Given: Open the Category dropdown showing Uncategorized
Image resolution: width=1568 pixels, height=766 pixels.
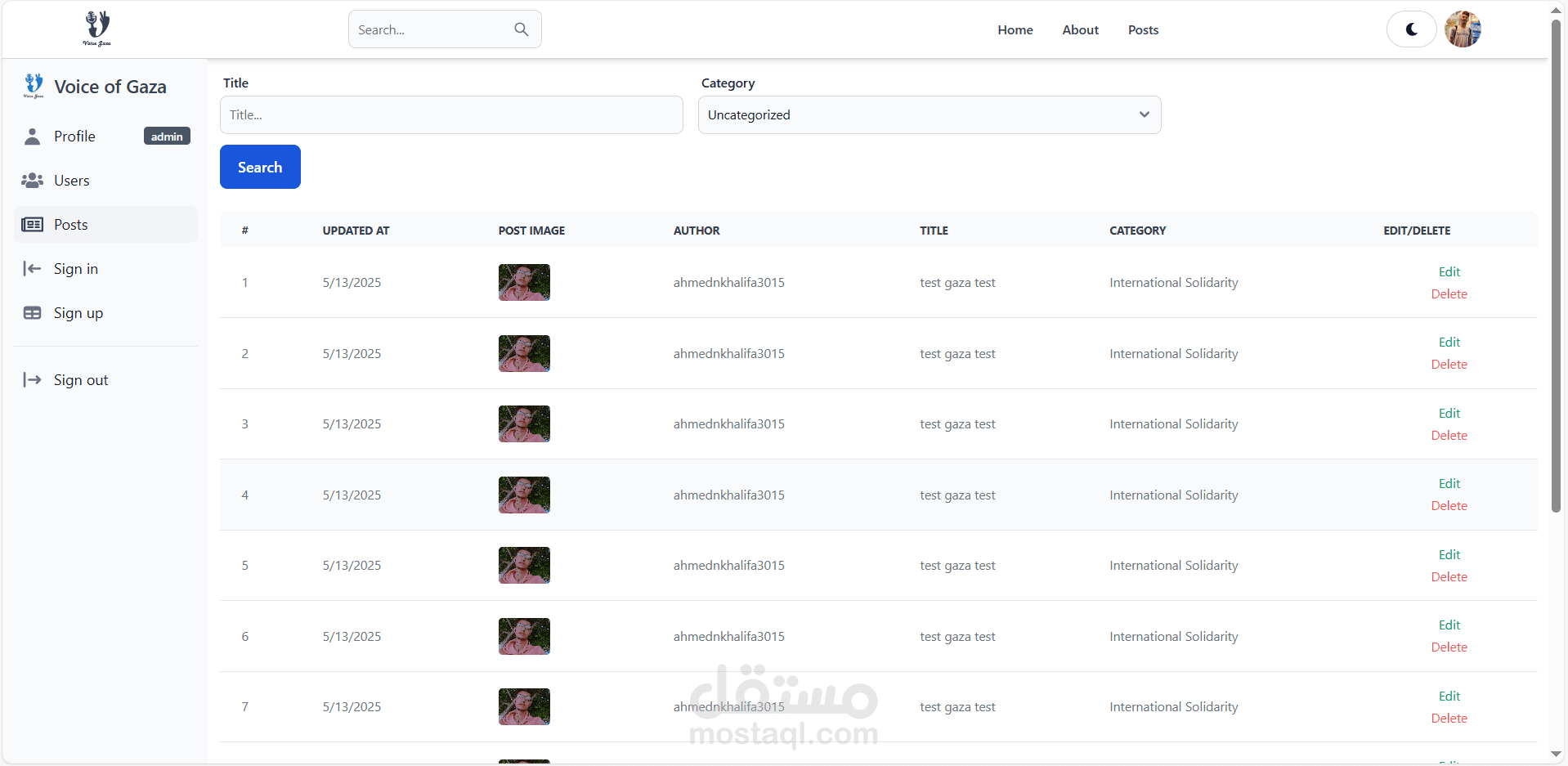Looking at the screenshot, I should (x=930, y=115).
